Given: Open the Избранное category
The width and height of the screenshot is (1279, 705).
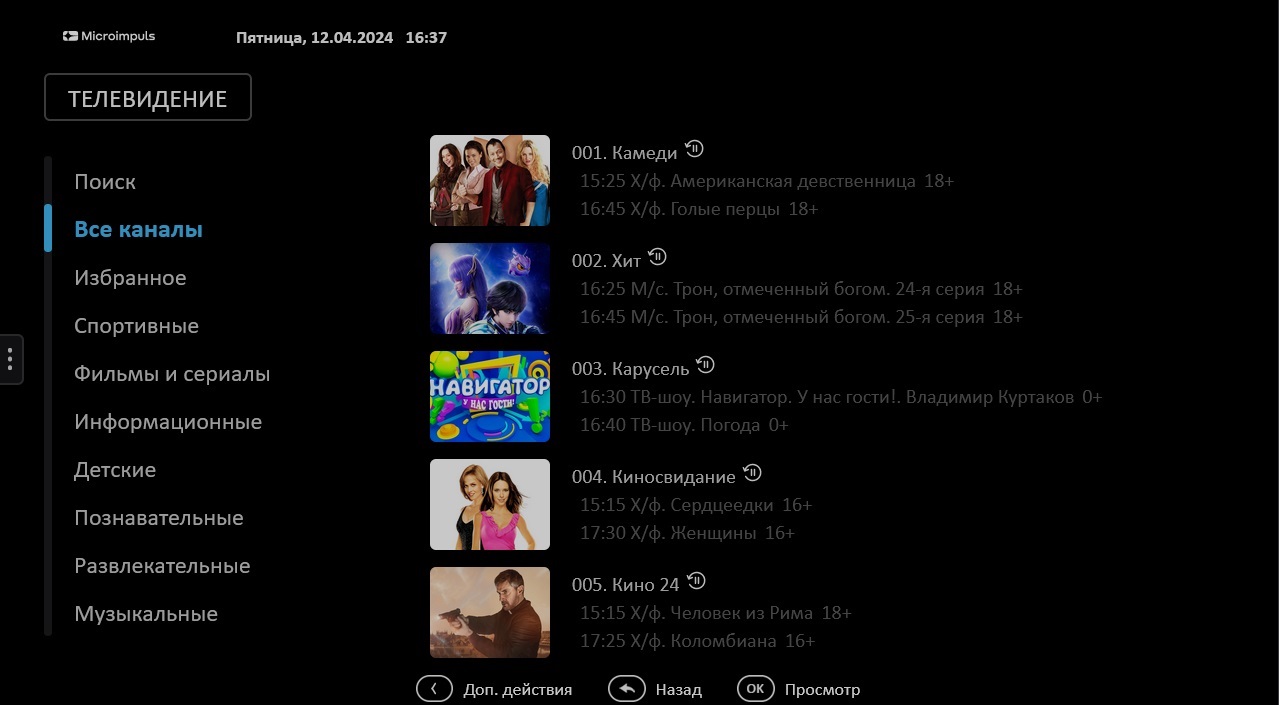Looking at the screenshot, I should click(x=130, y=278).
